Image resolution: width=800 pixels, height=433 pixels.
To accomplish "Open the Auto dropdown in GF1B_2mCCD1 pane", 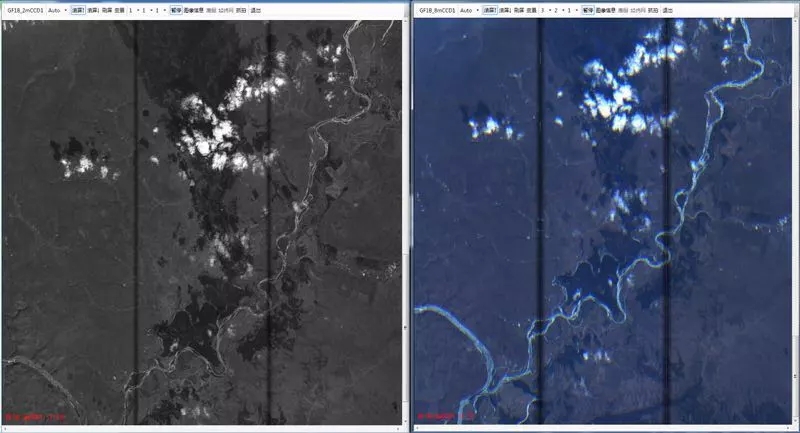I will pyautogui.click(x=57, y=10).
